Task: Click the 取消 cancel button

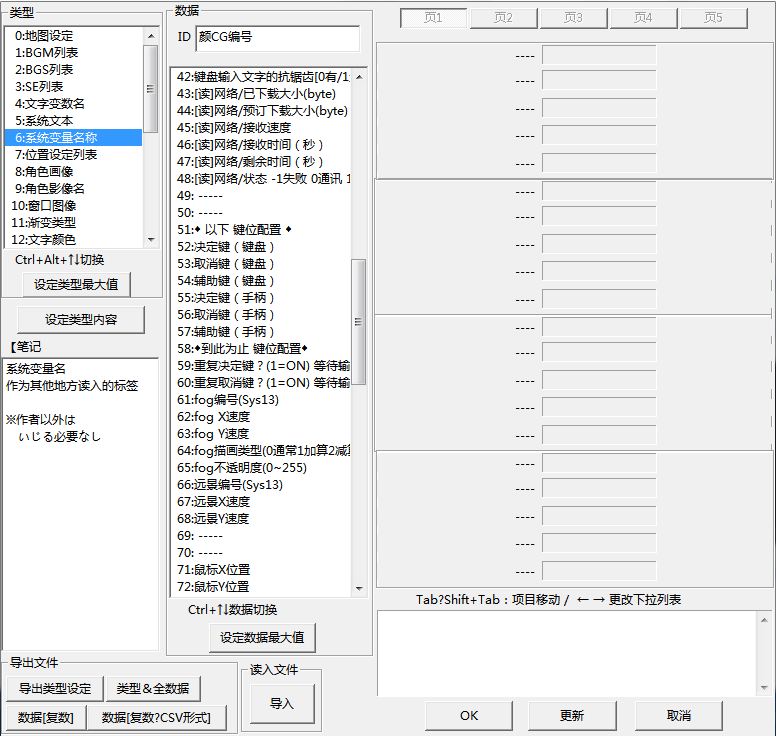Action: pos(679,716)
